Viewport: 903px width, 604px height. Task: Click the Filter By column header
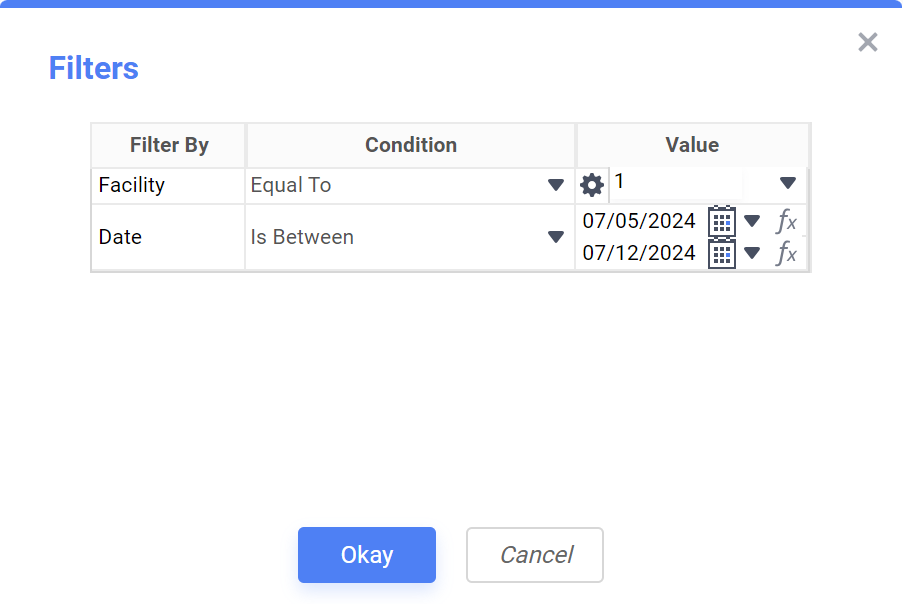(169, 145)
